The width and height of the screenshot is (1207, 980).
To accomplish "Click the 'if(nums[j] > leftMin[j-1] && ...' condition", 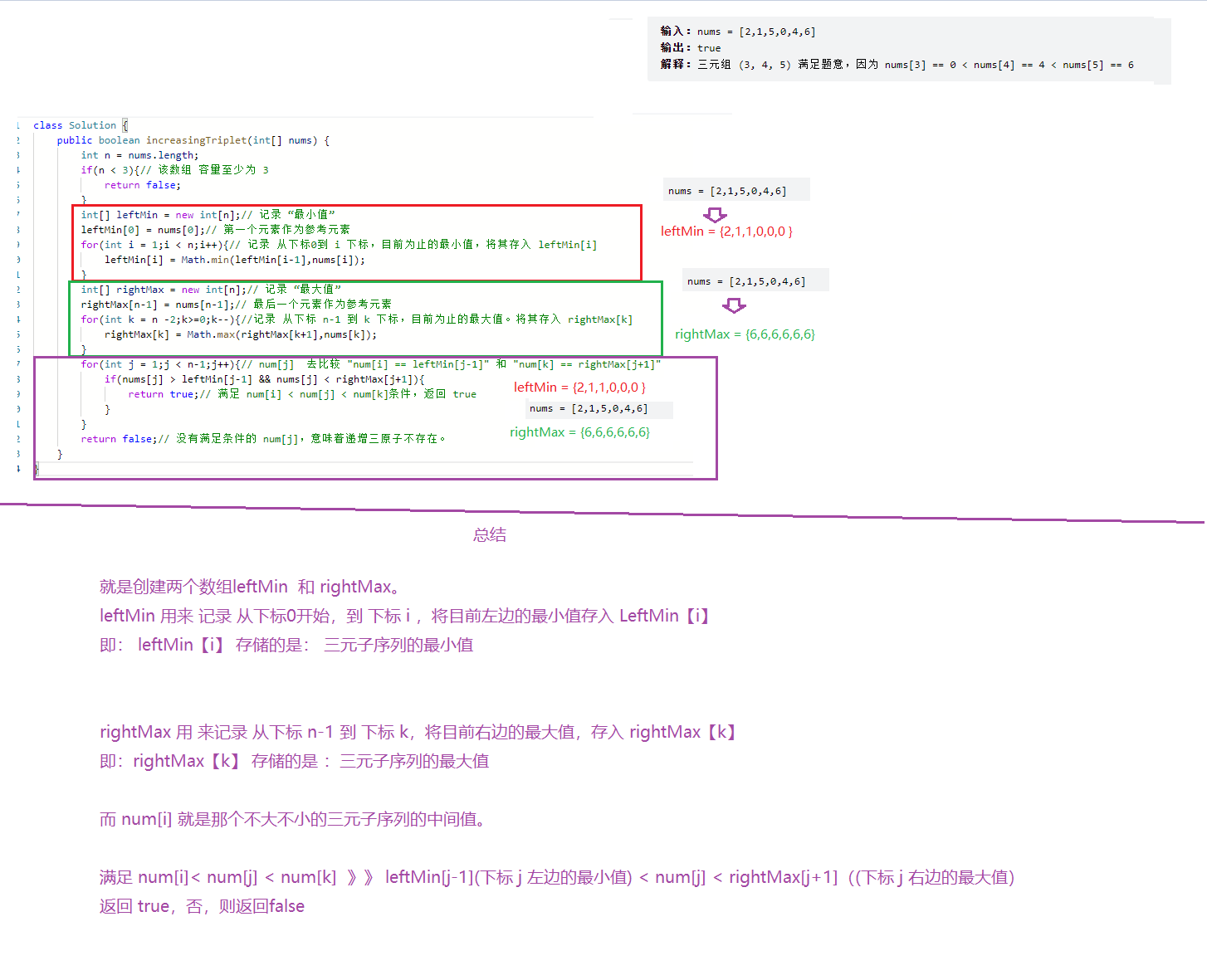I will coord(264,379).
